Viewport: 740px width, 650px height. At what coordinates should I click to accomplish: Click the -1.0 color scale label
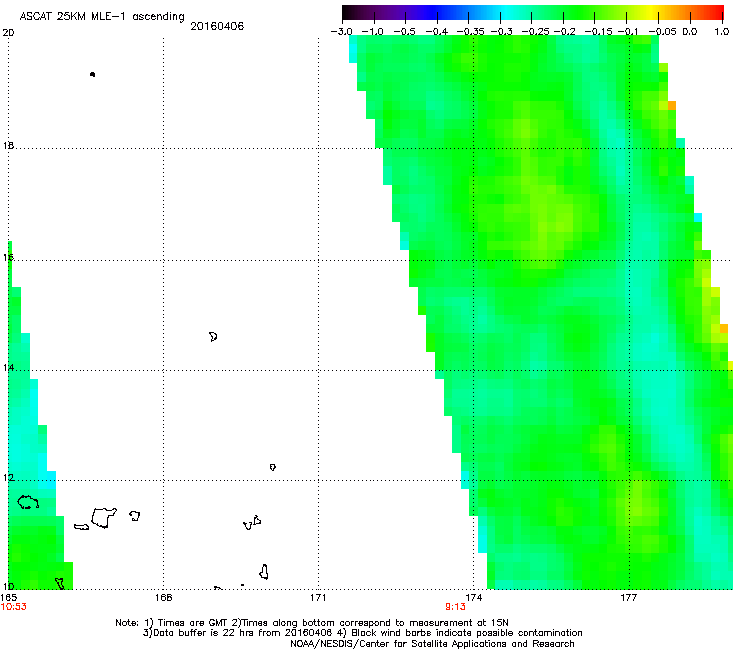(x=372, y=32)
